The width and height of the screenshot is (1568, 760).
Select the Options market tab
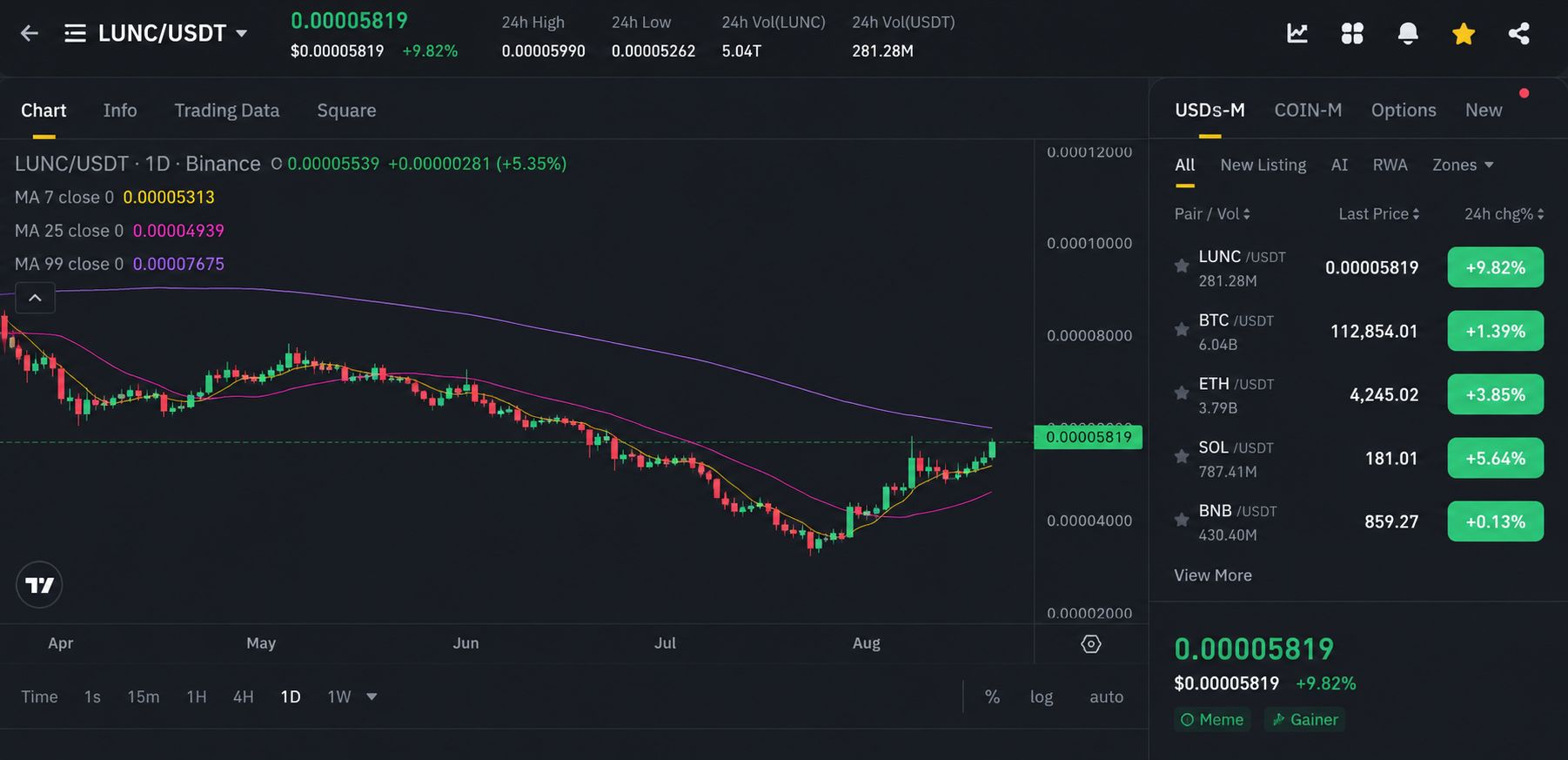pyautogui.click(x=1404, y=111)
